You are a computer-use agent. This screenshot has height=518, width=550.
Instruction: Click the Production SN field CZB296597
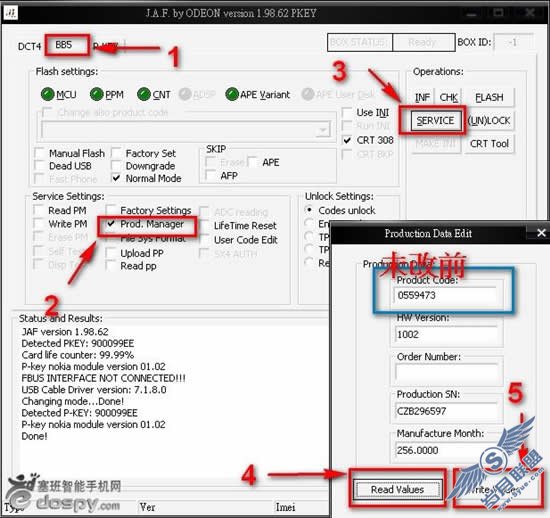[x=445, y=411]
